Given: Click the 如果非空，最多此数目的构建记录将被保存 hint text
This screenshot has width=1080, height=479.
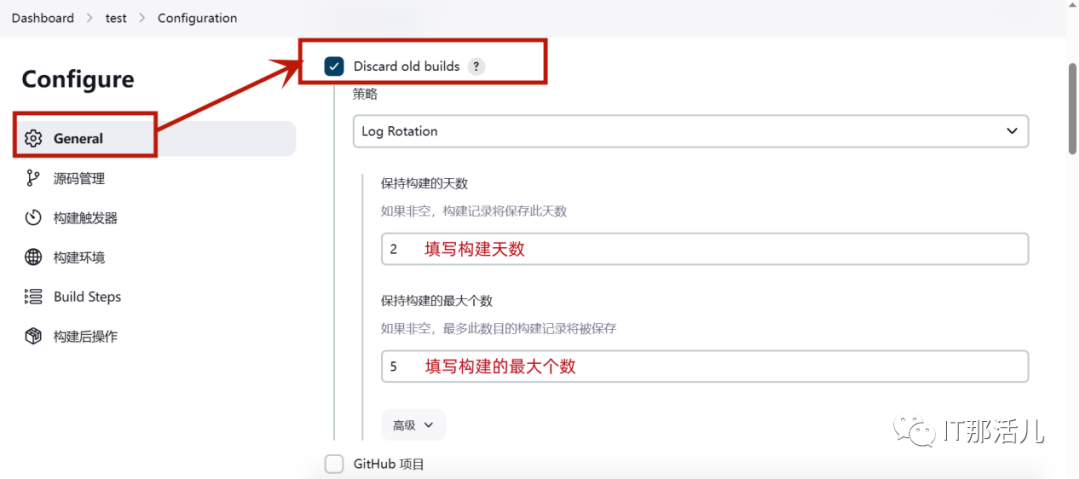Looking at the screenshot, I should 499,329.
